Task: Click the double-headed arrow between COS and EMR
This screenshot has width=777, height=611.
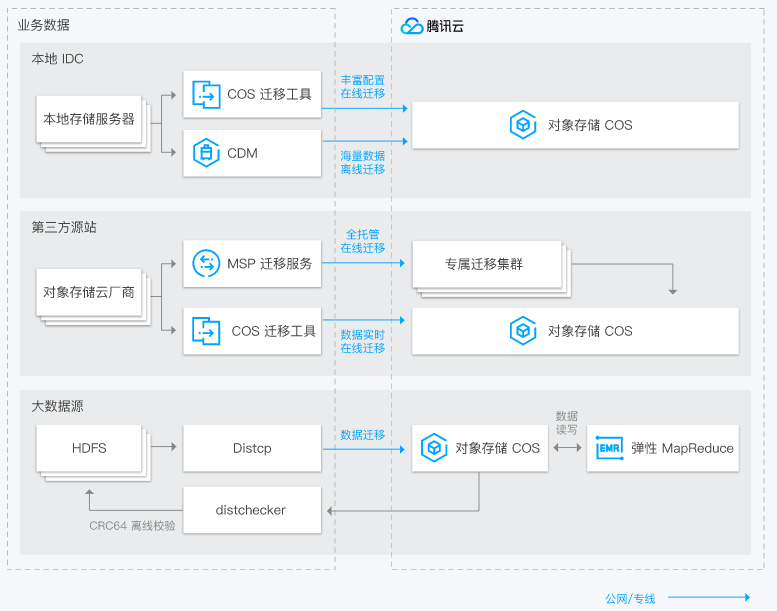Action: coord(567,447)
